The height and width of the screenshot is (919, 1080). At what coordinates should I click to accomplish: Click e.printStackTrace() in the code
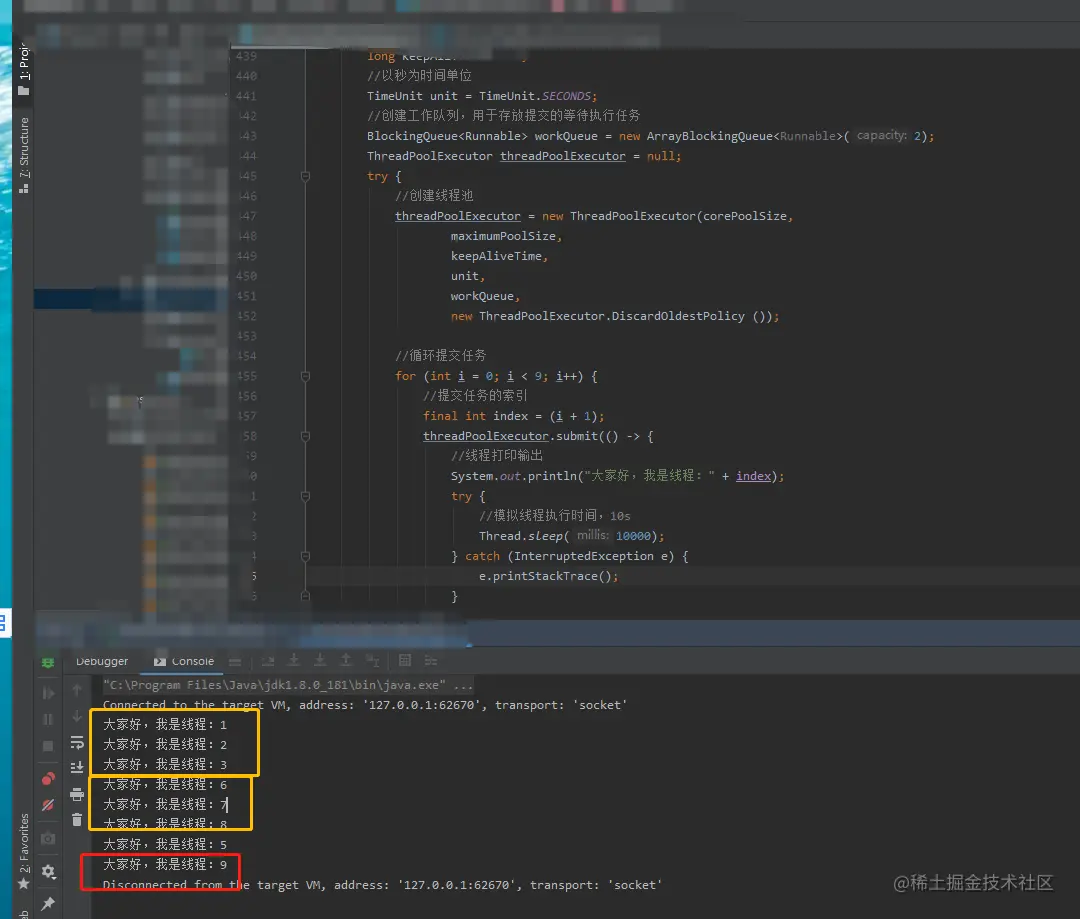pos(548,576)
